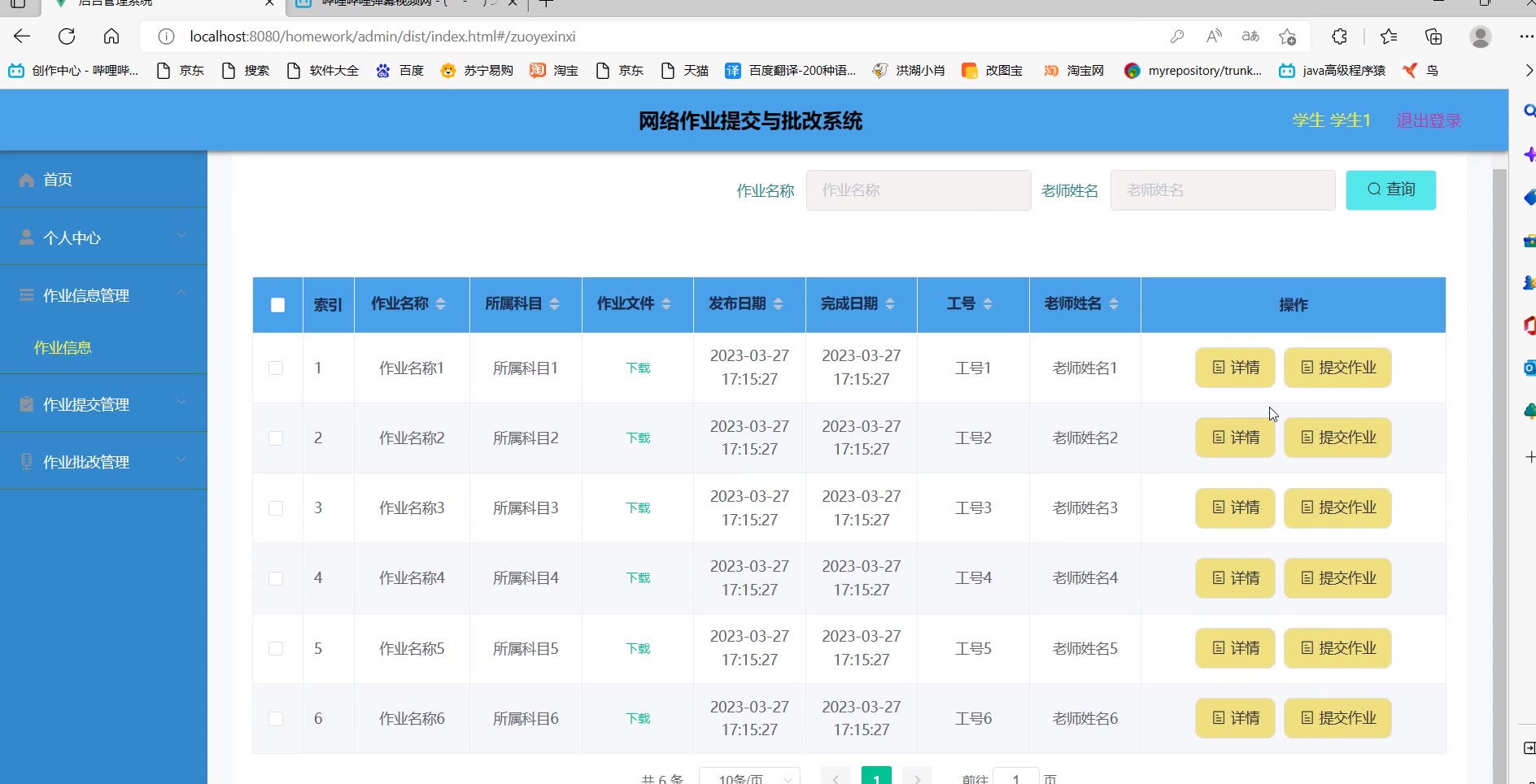Open the 苏宁易购 bookmark
The width and height of the screenshot is (1536, 784).
[x=477, y=71]
